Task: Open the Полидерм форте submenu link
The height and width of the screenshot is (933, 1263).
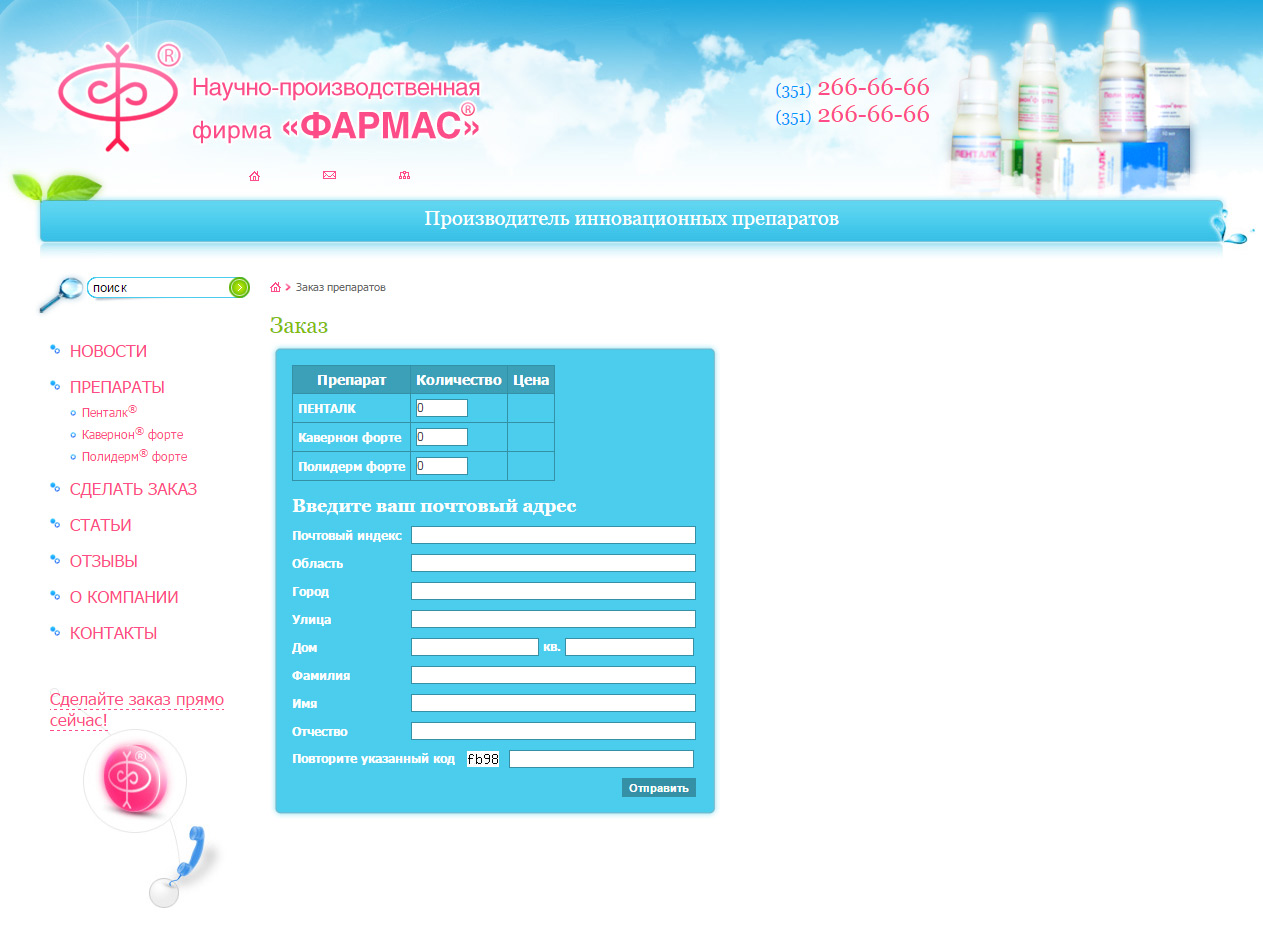Action: 134,456
